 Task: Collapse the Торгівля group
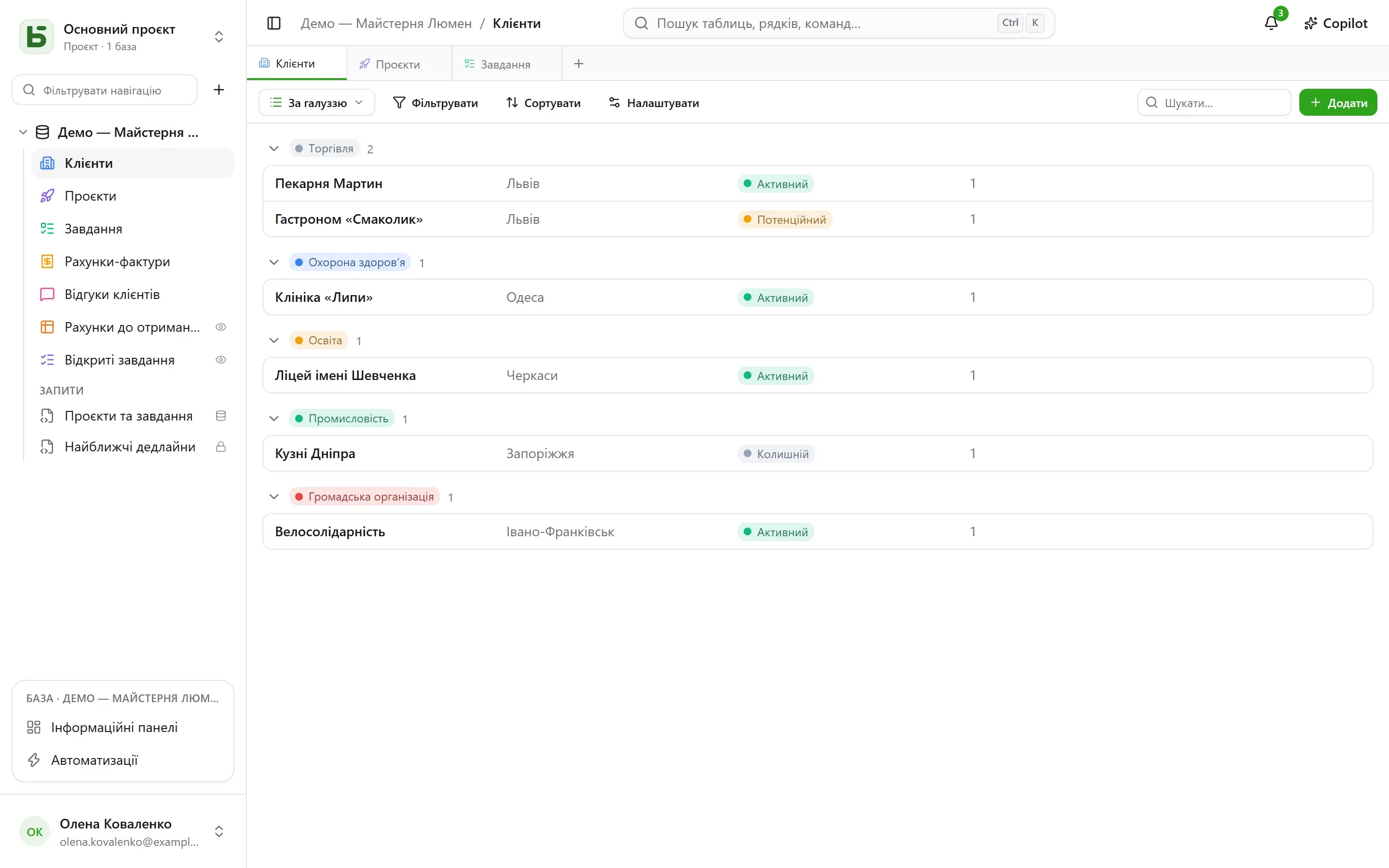(x=274, y=149)
